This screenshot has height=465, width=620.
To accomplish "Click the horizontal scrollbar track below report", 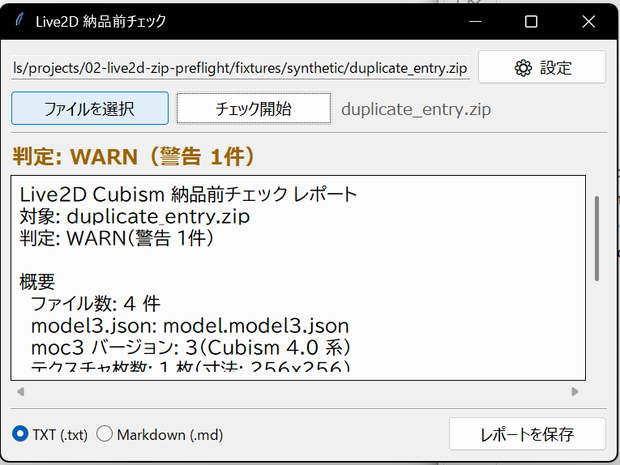I will click(x=298, y=391).
